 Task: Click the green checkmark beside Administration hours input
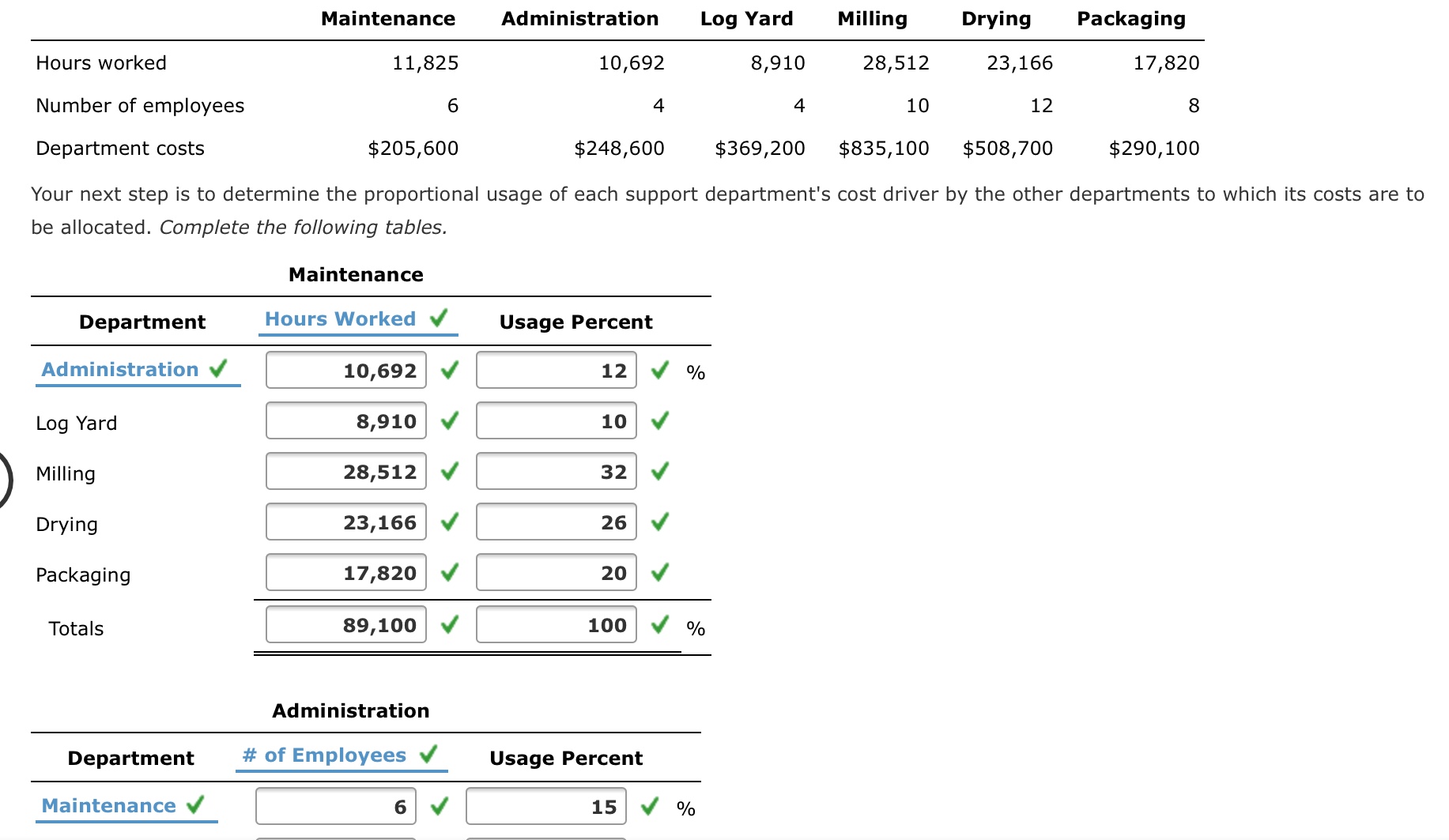click(447, 370)
